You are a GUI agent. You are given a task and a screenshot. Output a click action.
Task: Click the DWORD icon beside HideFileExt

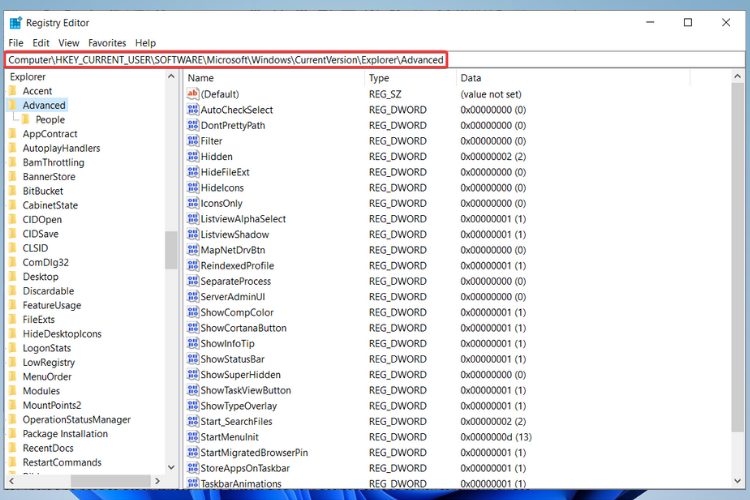click(193, 172)
